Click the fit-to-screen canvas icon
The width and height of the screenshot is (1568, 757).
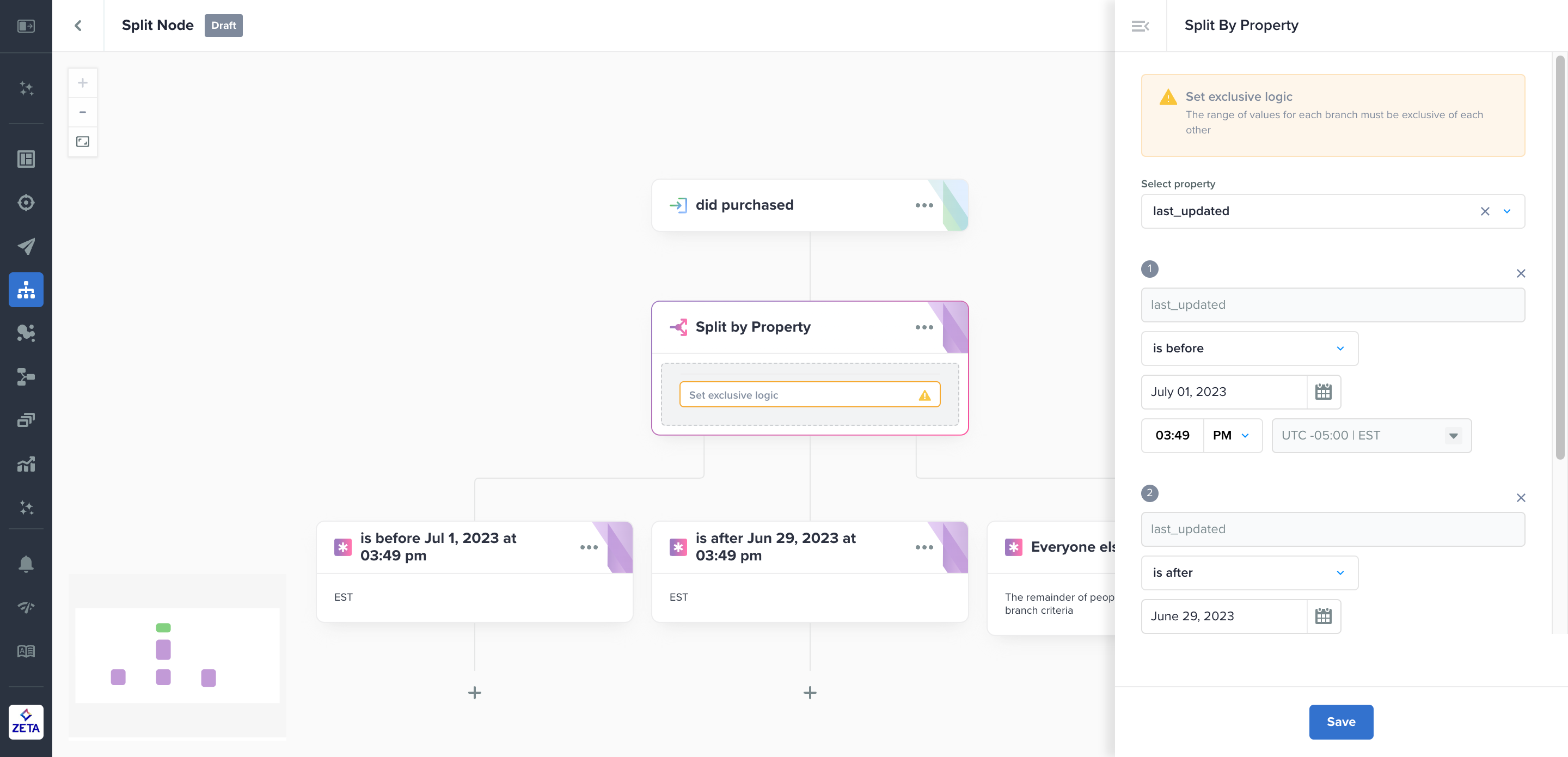pos(83,141)
